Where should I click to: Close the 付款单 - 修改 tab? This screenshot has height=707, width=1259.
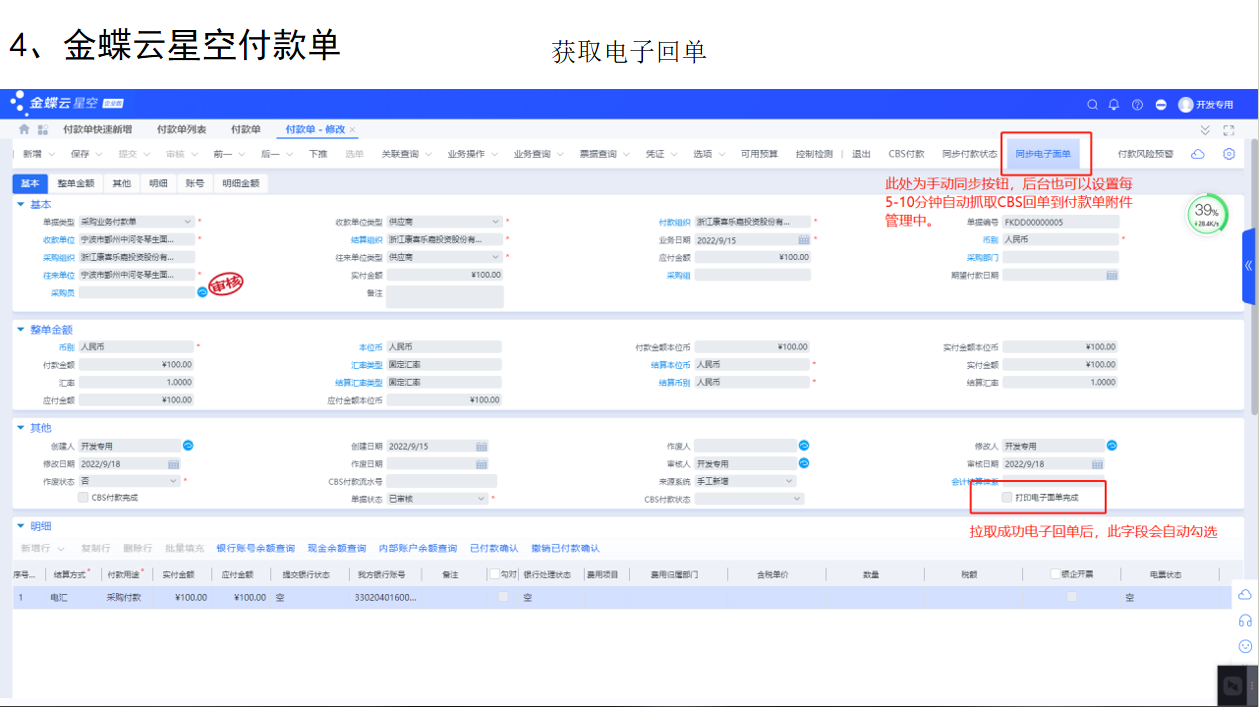(x=352, y=130)
